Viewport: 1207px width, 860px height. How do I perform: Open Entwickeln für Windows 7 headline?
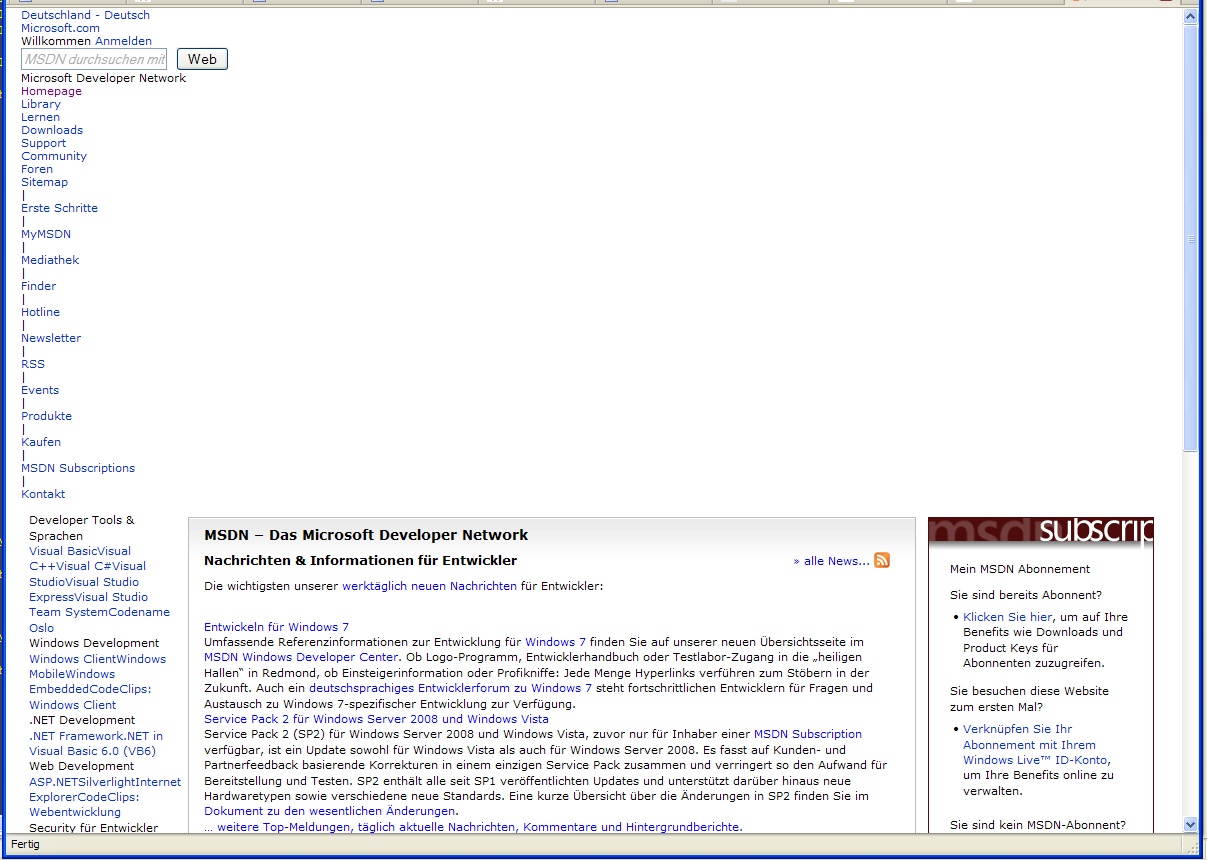coord(276,627)
